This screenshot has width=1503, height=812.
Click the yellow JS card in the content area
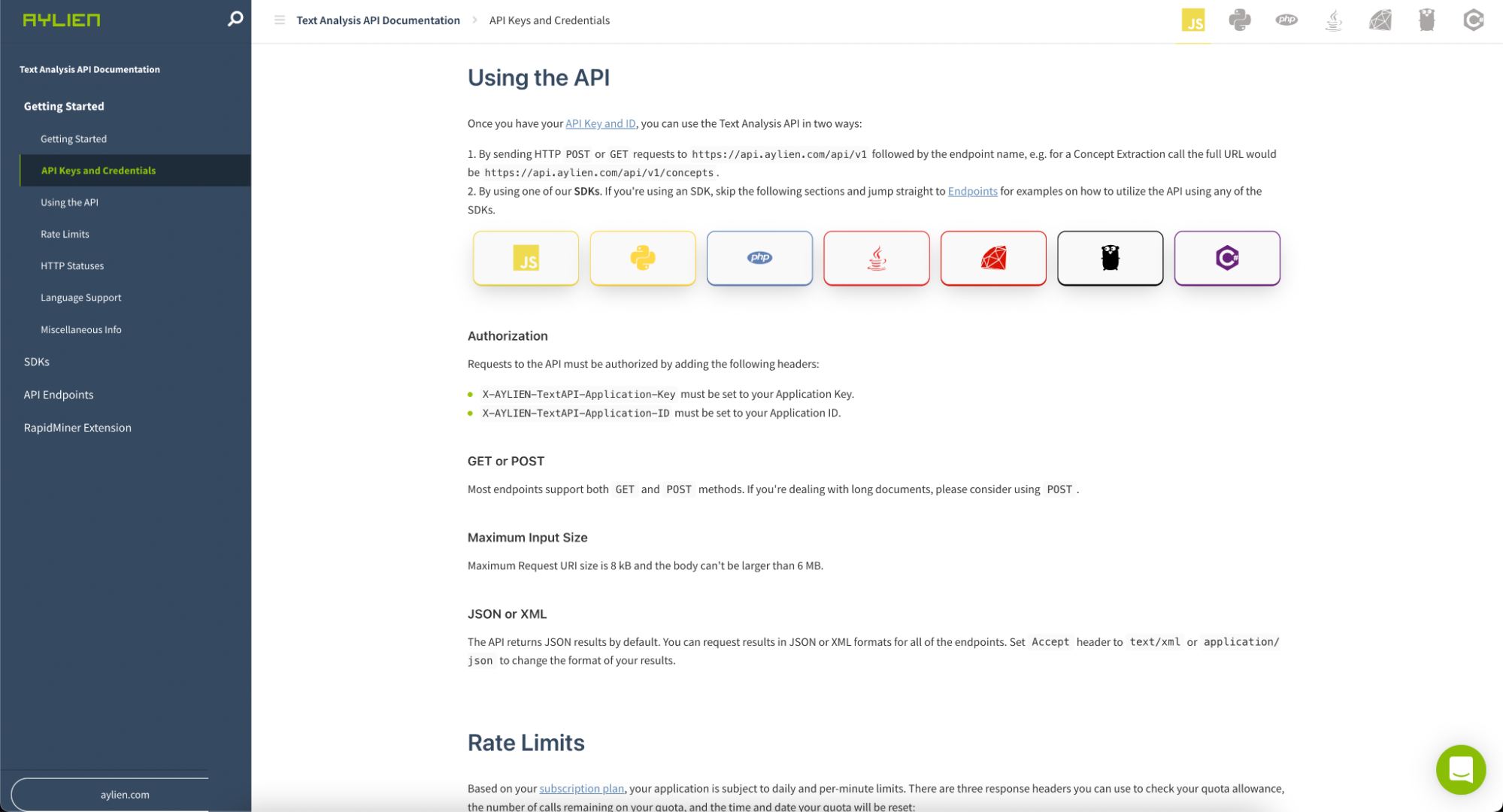pyautogui.click(x=526, y=258)
